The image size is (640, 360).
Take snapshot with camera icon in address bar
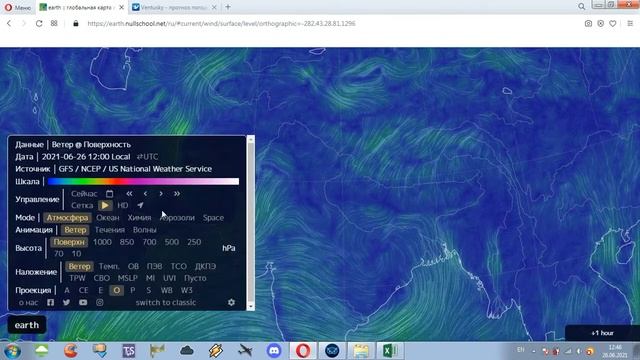tap(588, 24)
